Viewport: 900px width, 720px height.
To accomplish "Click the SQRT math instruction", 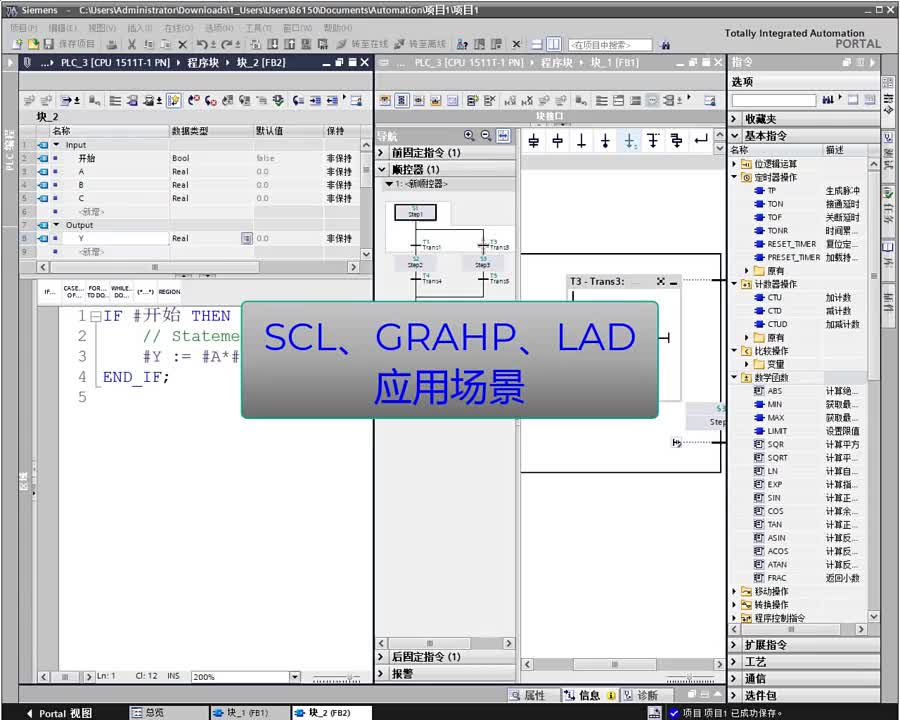I will click(777, 458).
